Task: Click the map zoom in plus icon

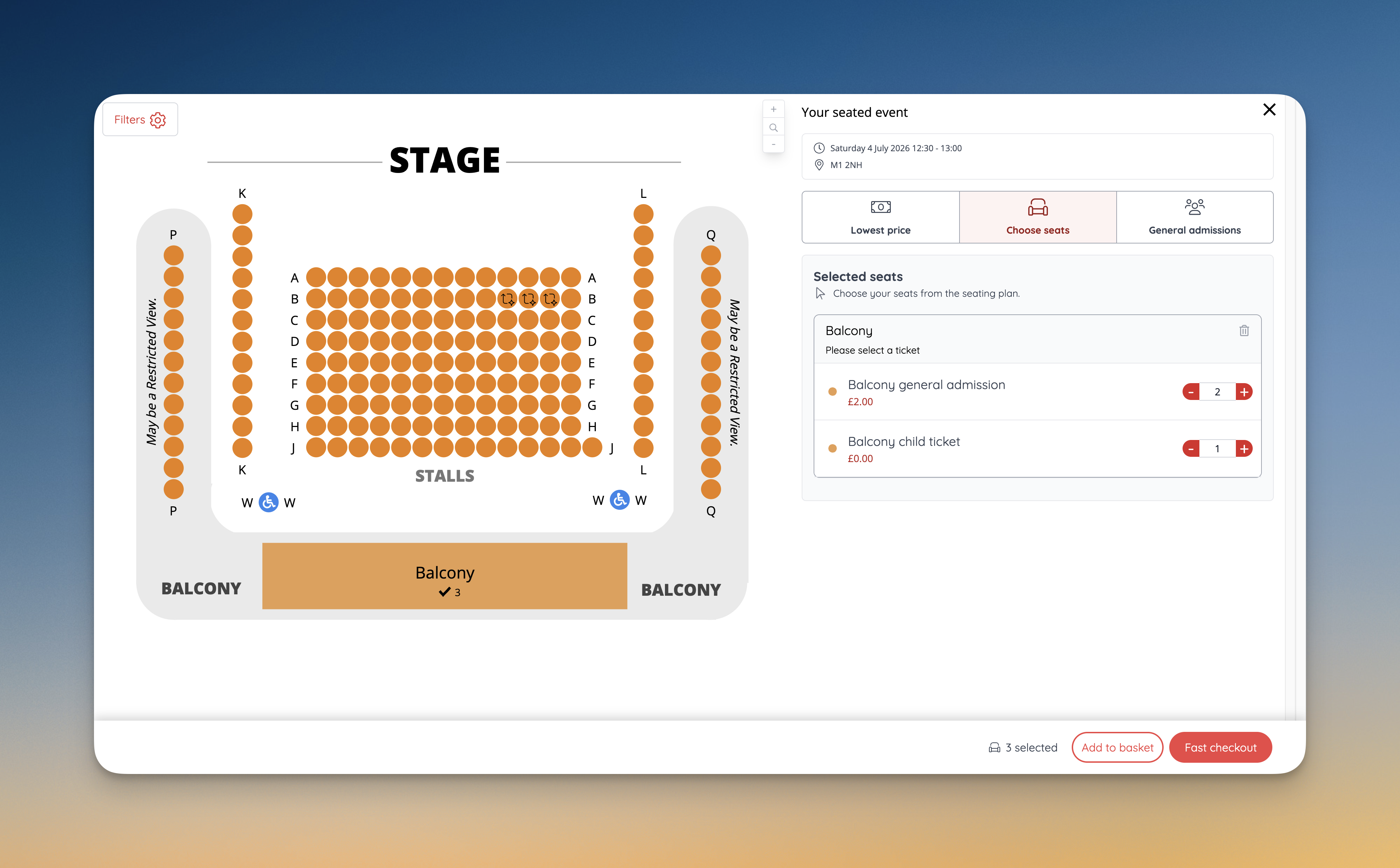Action: (x=773, y=109)
